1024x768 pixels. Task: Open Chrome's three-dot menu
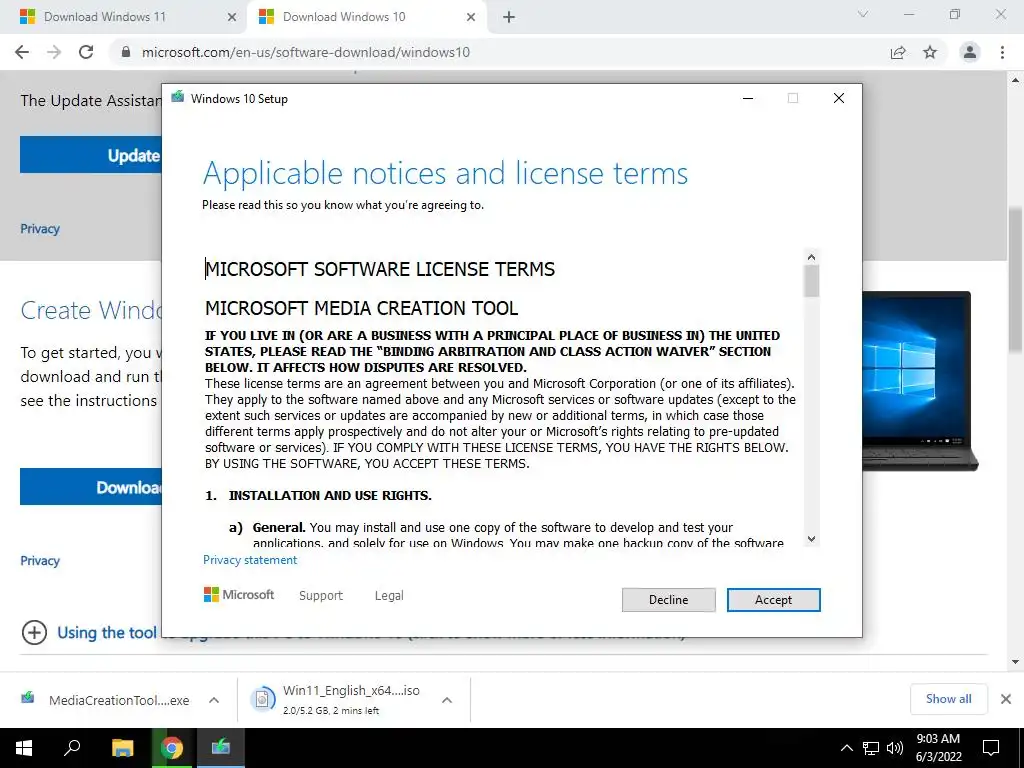click(x=1002, y=52)
